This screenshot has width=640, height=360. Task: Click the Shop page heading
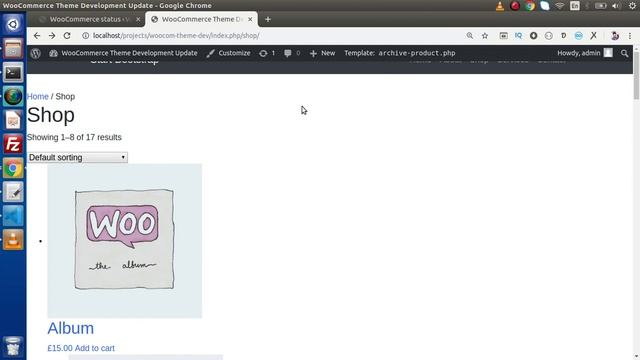click(x=51, y=115)
